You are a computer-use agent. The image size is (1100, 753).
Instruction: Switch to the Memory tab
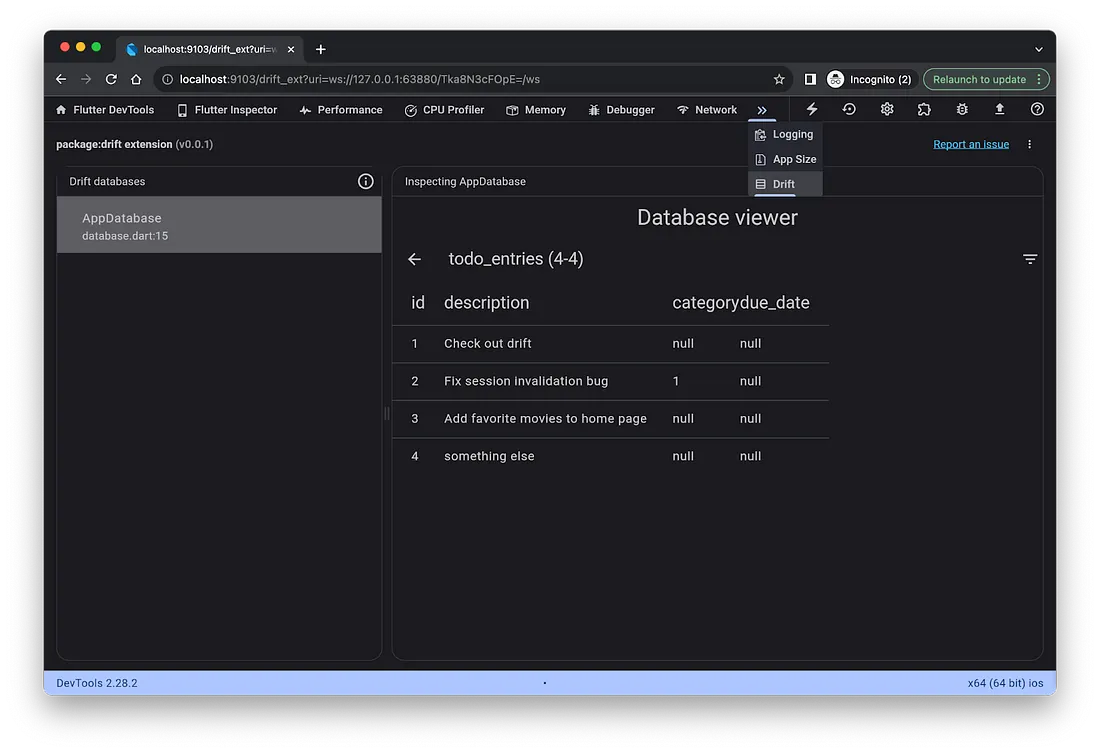pyautogui.click(x=536, y=110)
